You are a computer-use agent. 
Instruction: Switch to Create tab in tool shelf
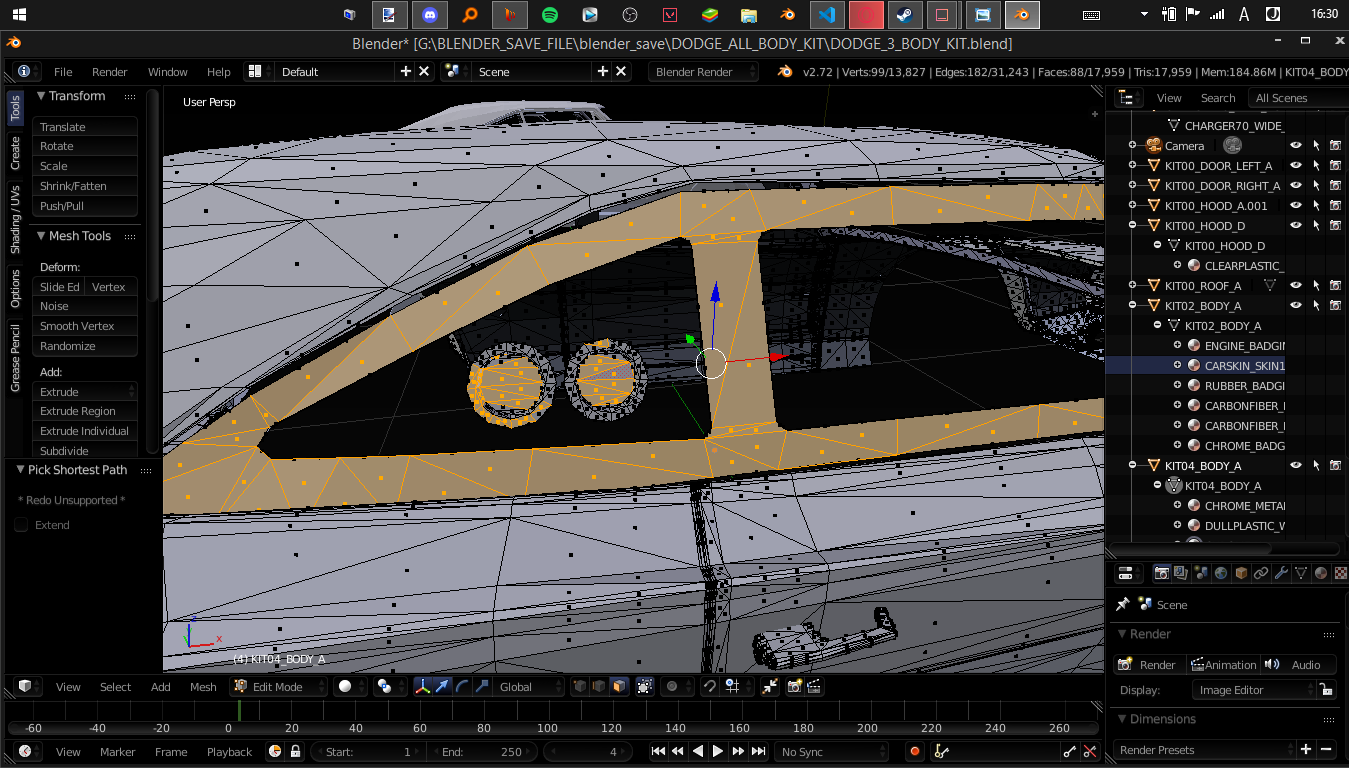[15, 153]
